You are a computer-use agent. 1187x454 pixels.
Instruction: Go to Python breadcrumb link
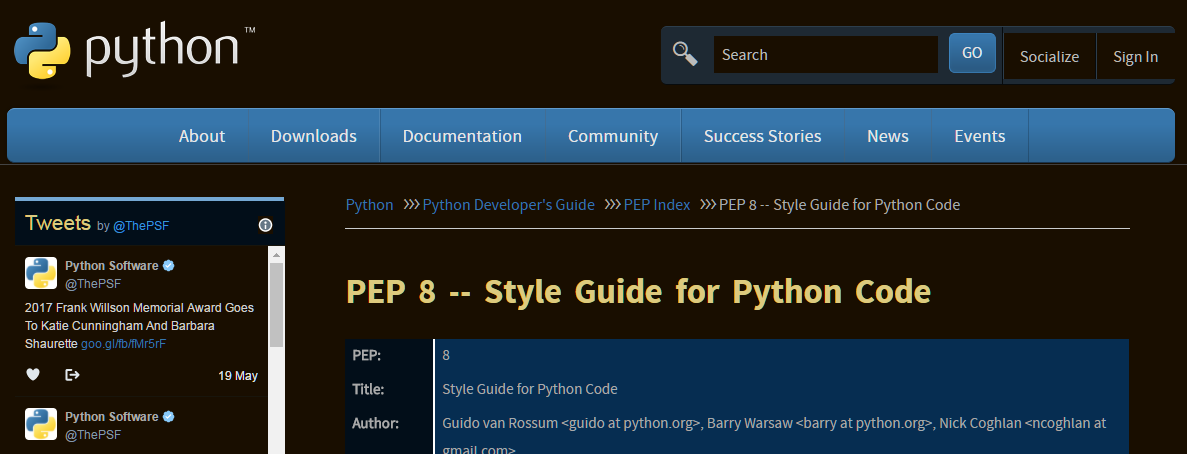[x=369, y=205]
